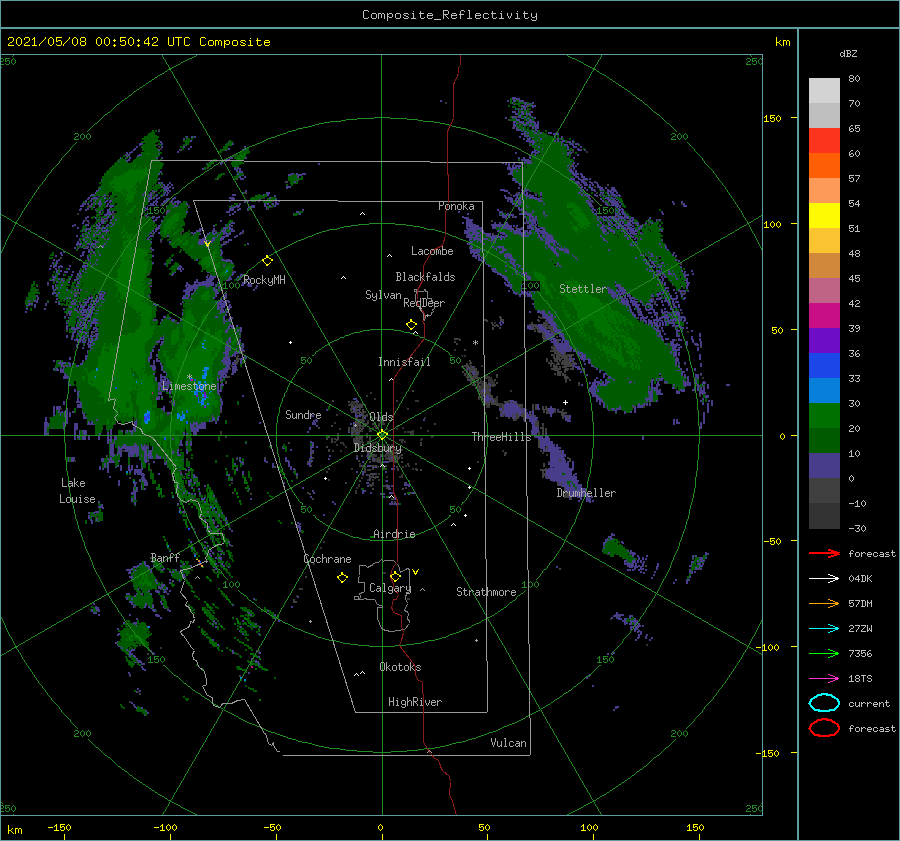Click the Ponoka label
Image resolution: width=900 pixels, height=841 pixels.
(456, 206)
